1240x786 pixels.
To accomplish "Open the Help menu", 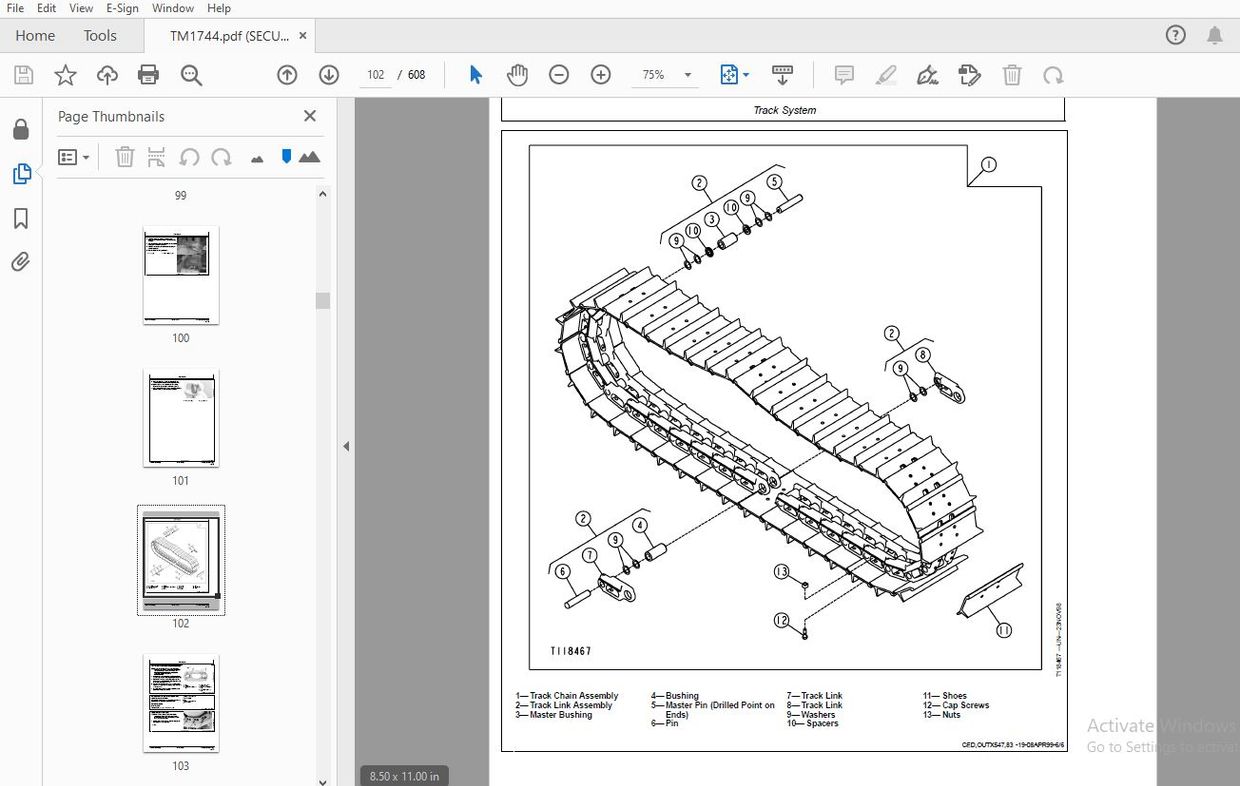I will [219, 8].
